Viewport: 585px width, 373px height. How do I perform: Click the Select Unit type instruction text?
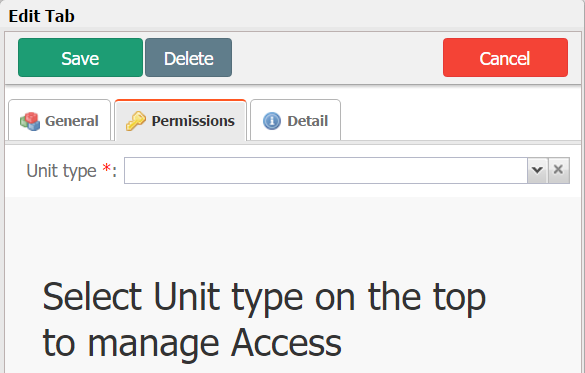click(x=264, y=298)
